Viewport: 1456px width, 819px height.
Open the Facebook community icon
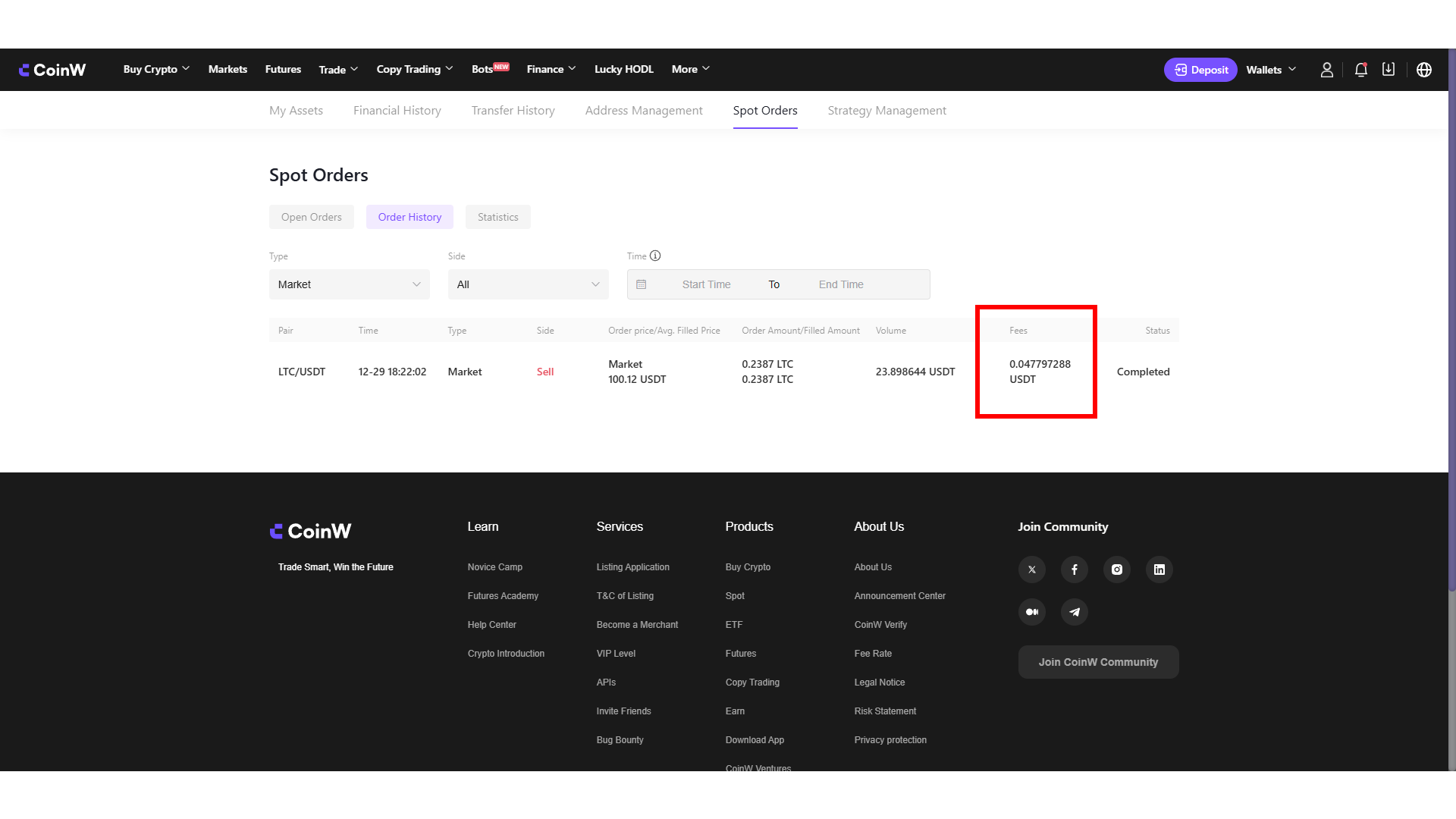[1075, 570]
